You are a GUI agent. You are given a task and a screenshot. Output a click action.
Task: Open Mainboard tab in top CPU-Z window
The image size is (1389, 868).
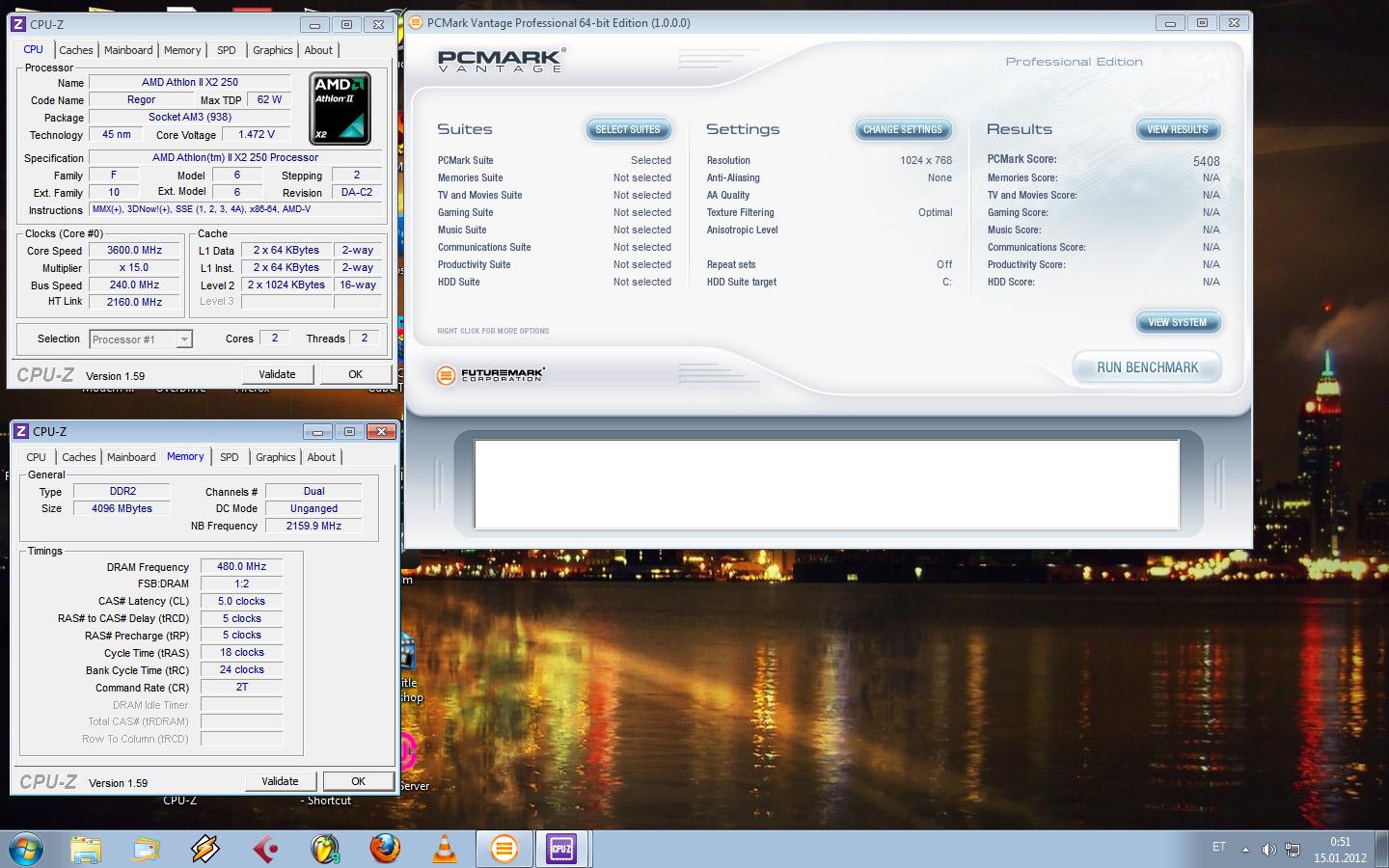coord(128,50)
